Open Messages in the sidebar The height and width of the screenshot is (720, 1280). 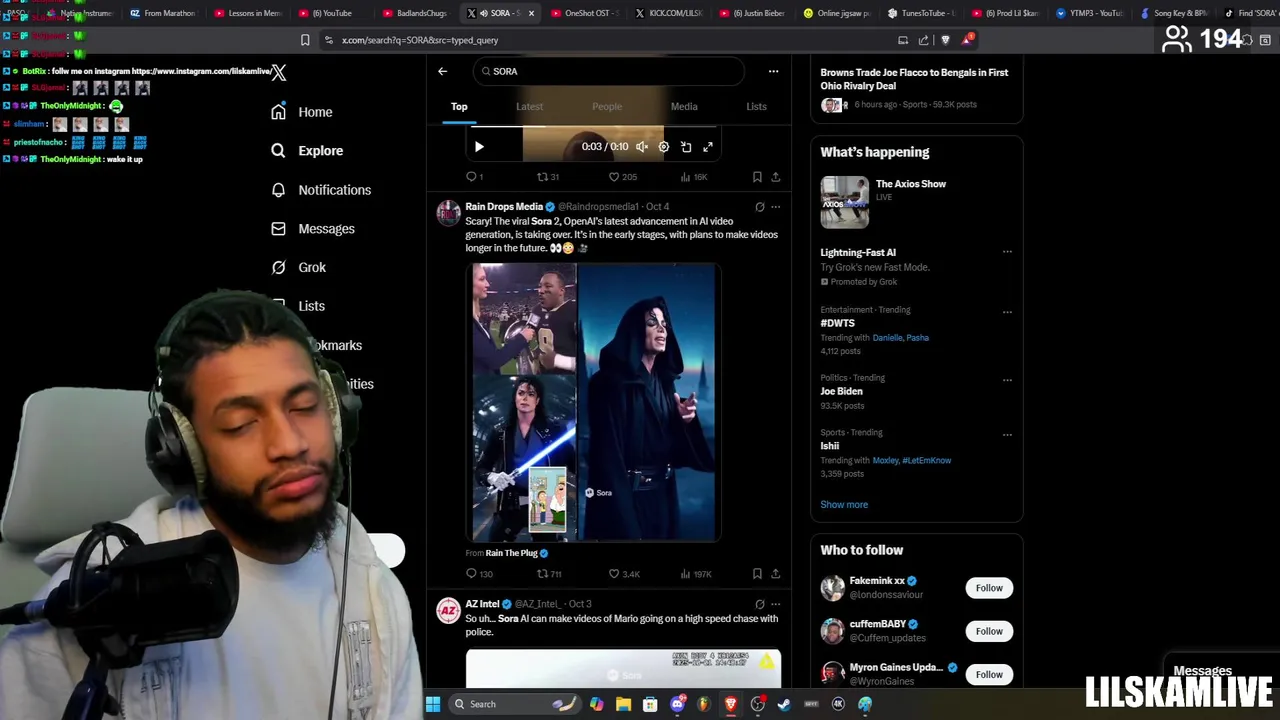point(313,229)
